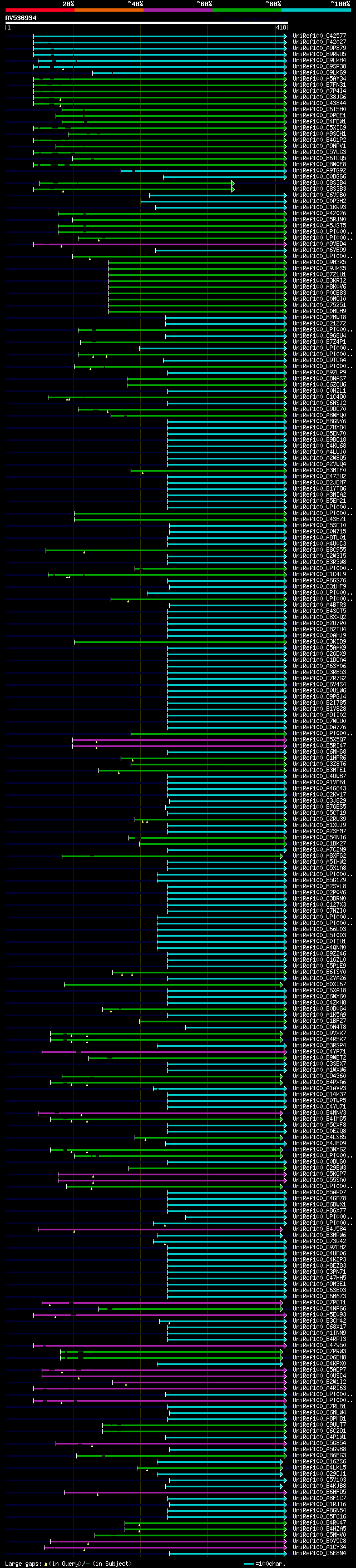Choose the UniRef100_C5YUG3 hit
This screenshot has width=356, height=1568.
319,152
